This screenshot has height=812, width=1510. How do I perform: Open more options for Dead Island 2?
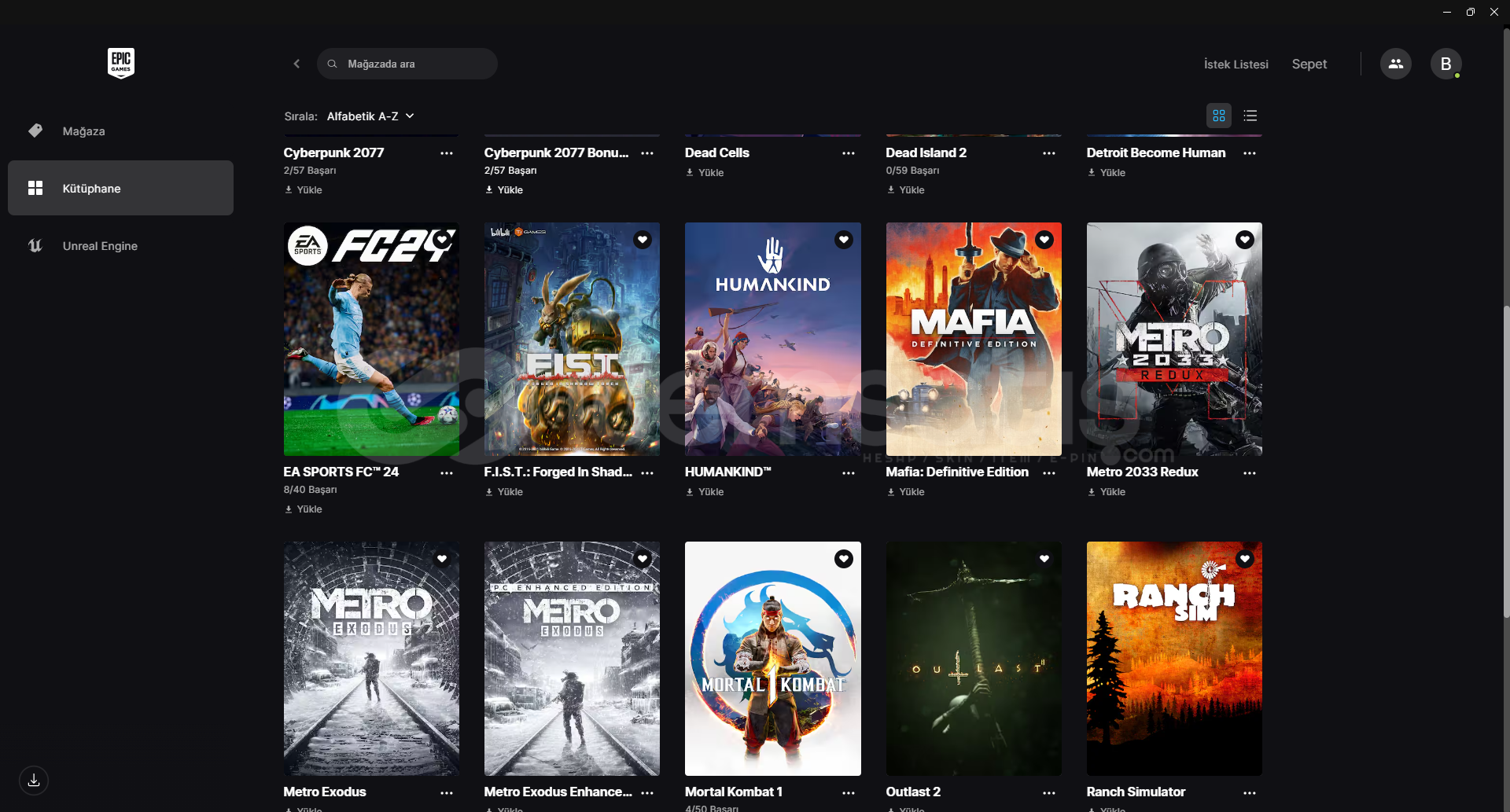click(1049, 153)
